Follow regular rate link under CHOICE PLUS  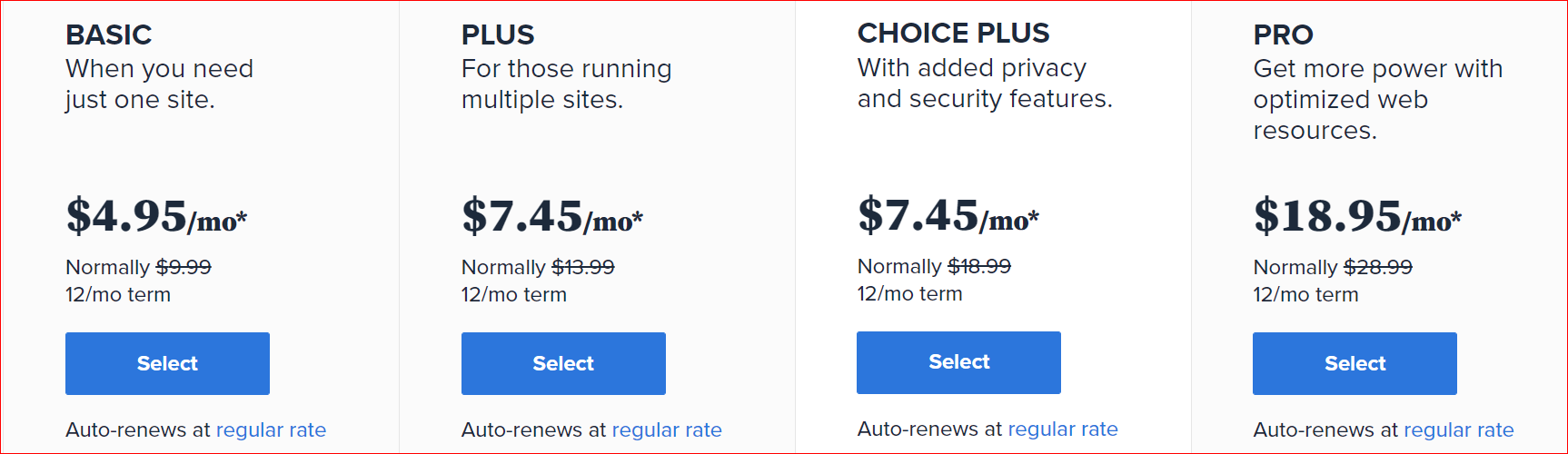click(1063, 429)
